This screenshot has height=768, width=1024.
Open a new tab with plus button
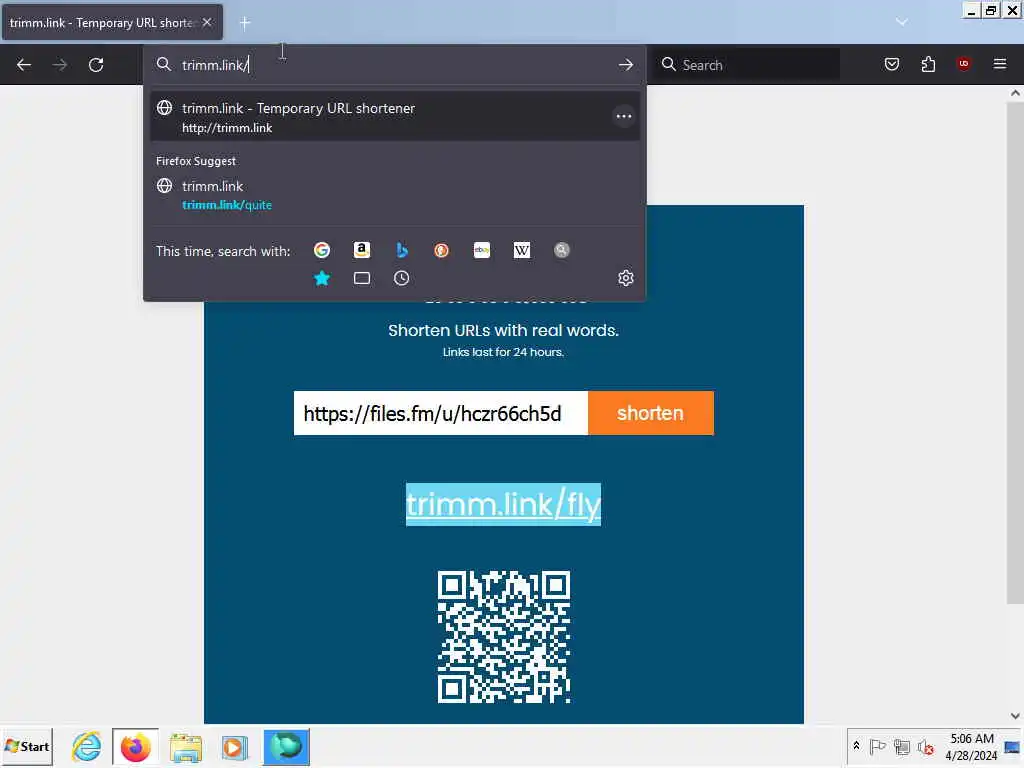pyautogui.click(x=245, y=23)
